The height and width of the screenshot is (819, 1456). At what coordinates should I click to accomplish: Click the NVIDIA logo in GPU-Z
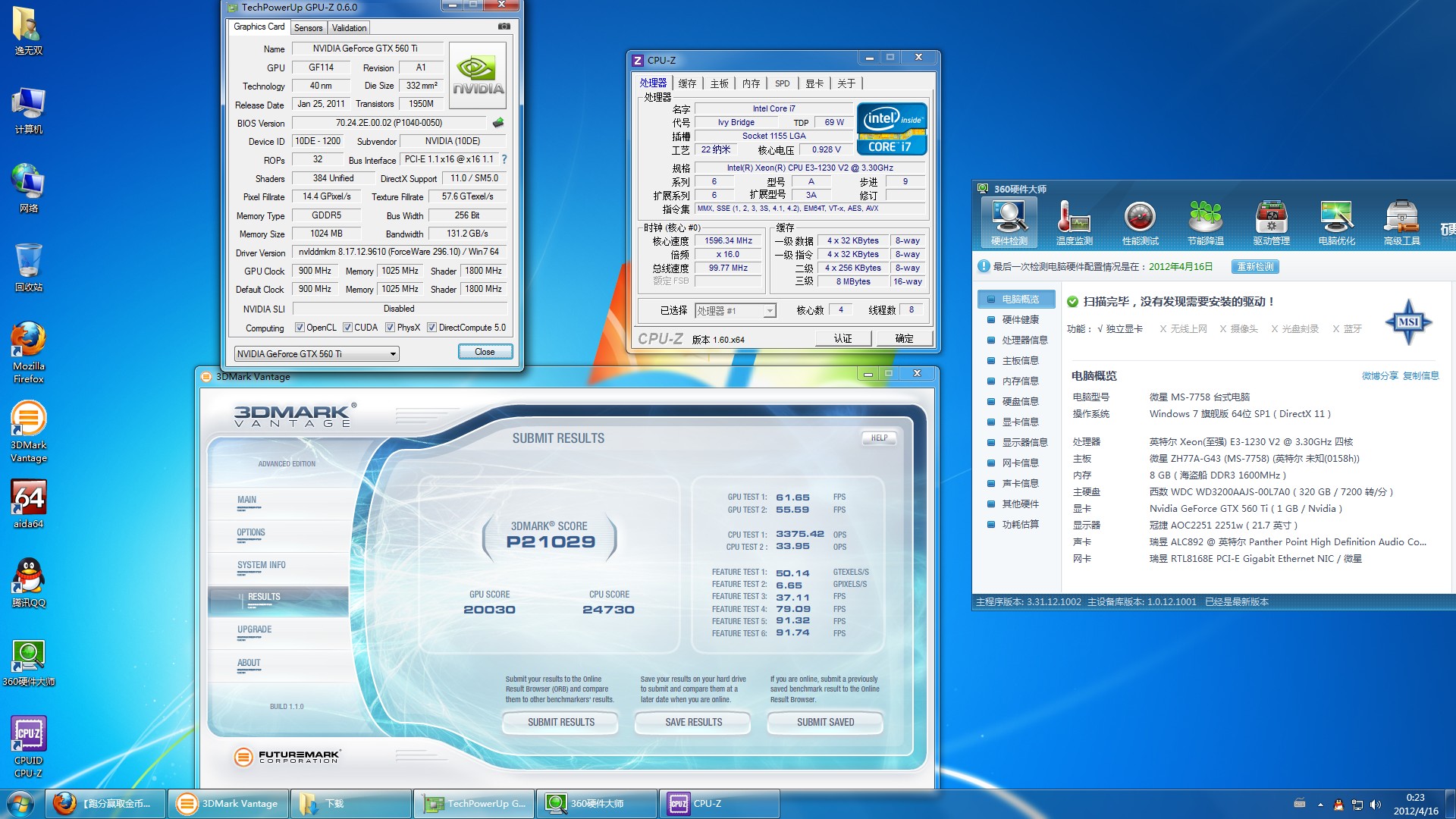pyautogui.click(x=478, y=74)
